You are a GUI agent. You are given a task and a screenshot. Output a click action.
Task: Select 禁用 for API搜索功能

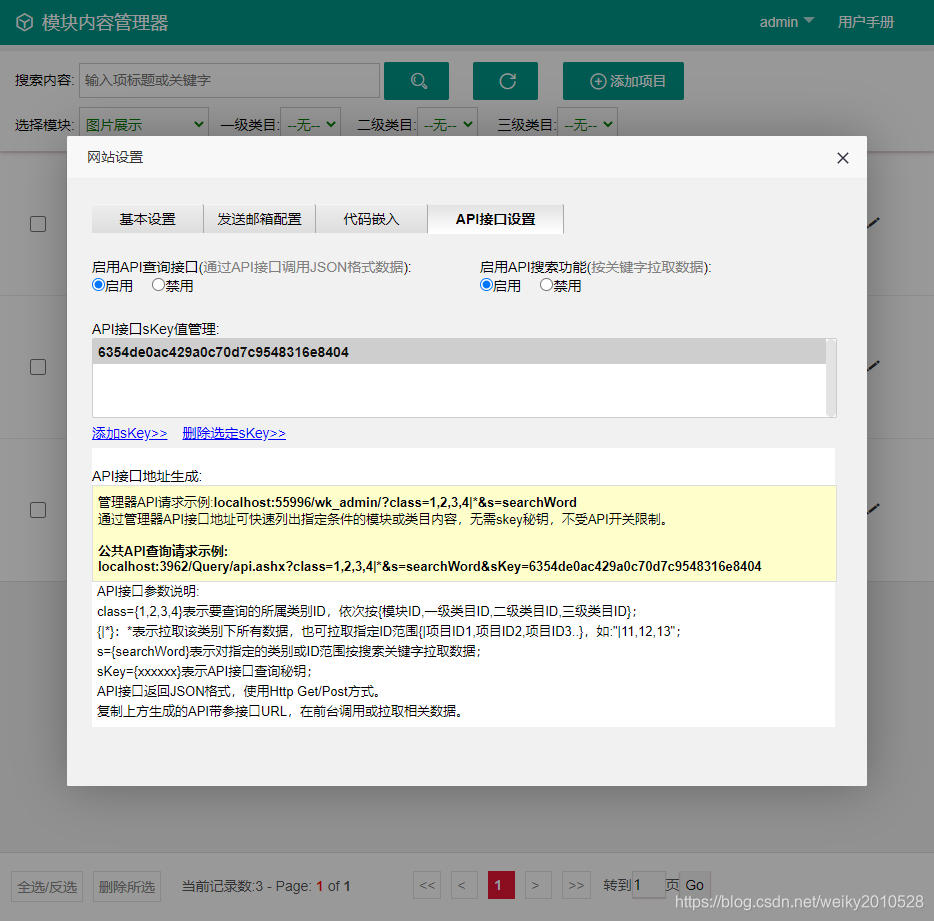point(546,285)
